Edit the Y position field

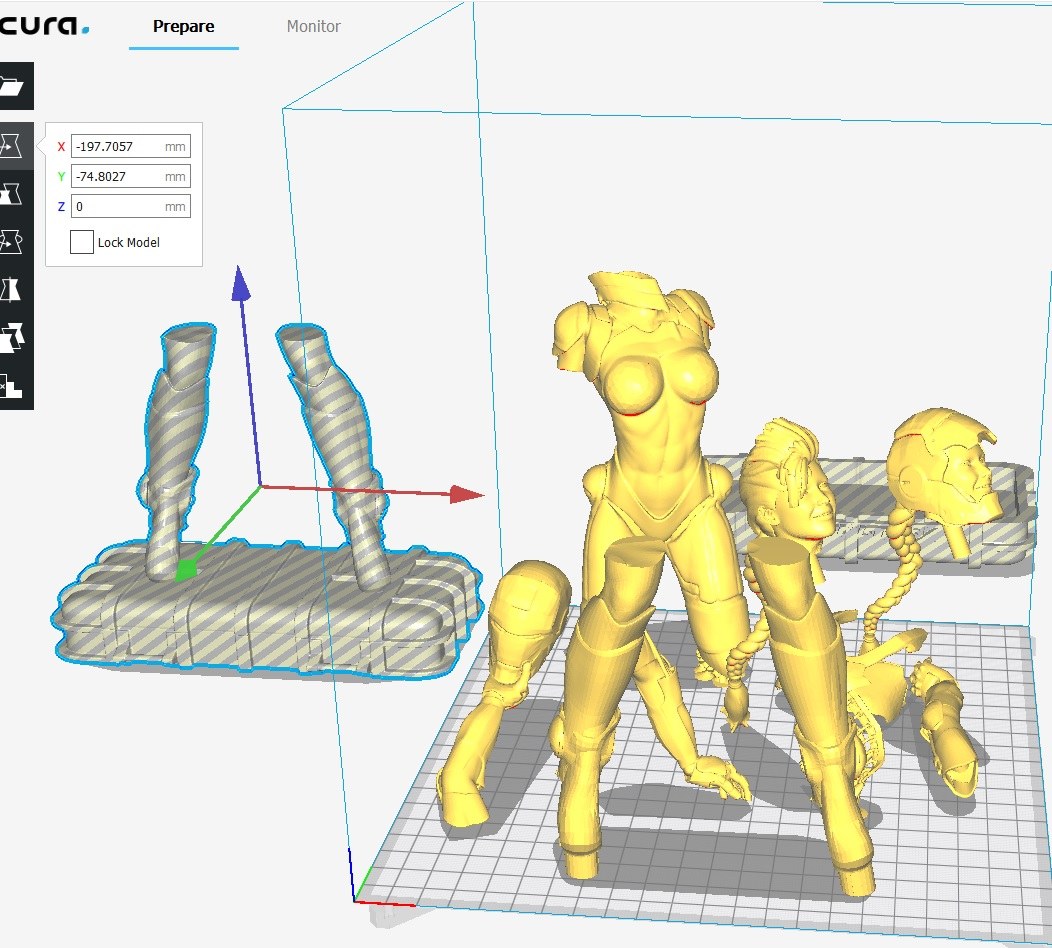[130, 176]
